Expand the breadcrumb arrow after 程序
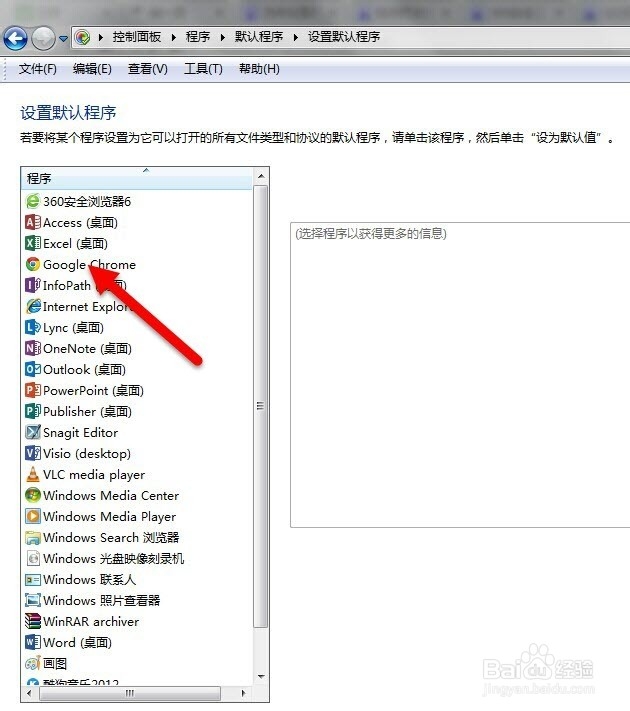Viewport: 630px width, 711px height. (222, 37)
